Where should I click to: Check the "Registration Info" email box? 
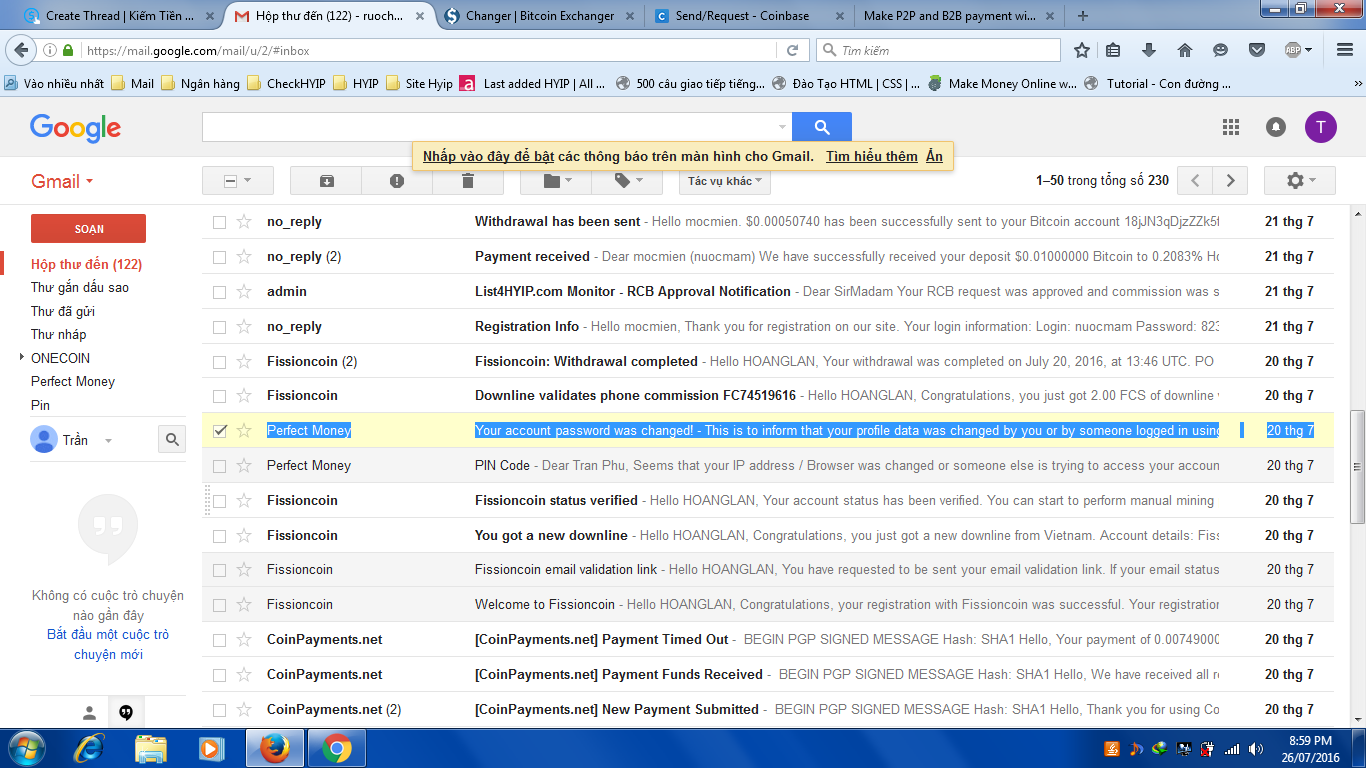(x=219, y=327)
